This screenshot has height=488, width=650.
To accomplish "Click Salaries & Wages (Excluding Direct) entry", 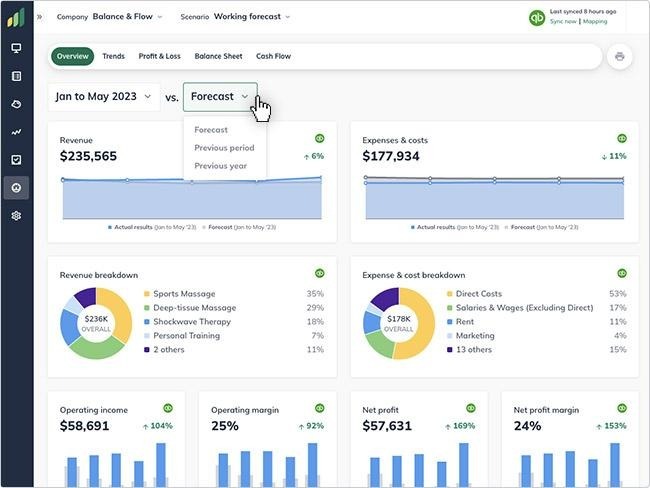I will (x=524, y=308).
